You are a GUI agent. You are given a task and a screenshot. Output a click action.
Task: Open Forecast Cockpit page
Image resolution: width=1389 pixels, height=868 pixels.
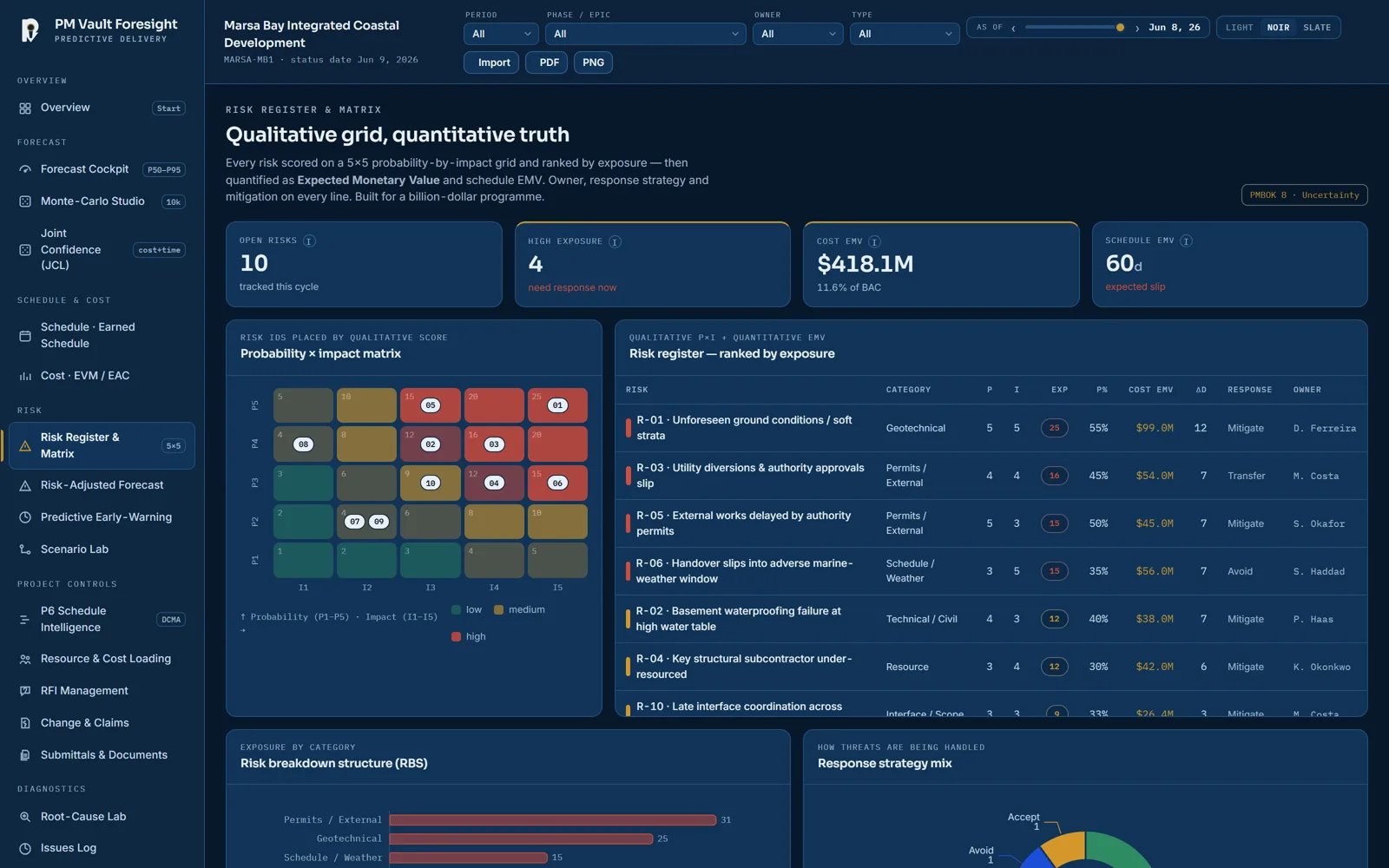coord(102,170)
